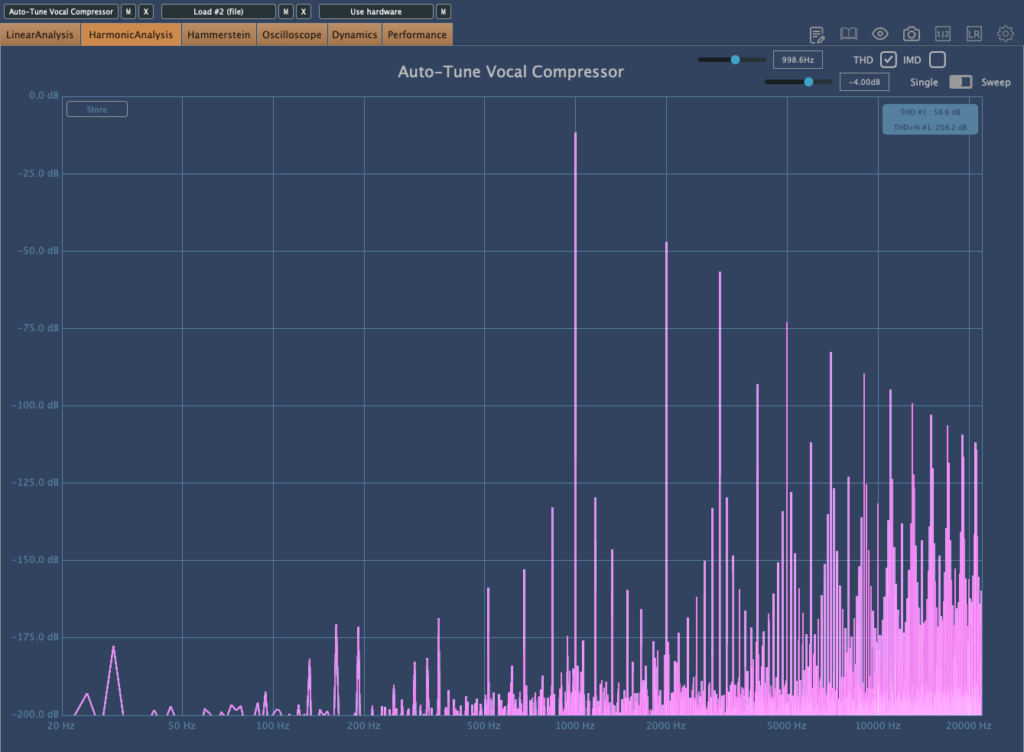Click the -150.0 dB axis label
The image size is (1024, 752).
tap(35, 560)
